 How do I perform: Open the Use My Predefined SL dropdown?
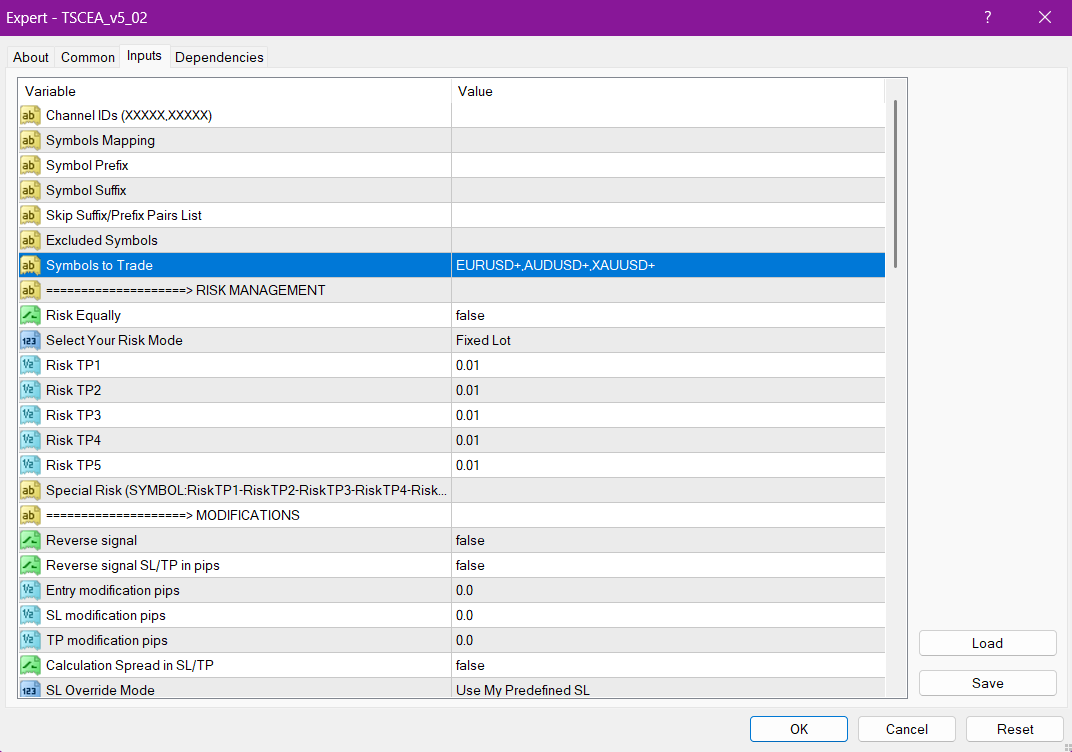coord(668,690)
